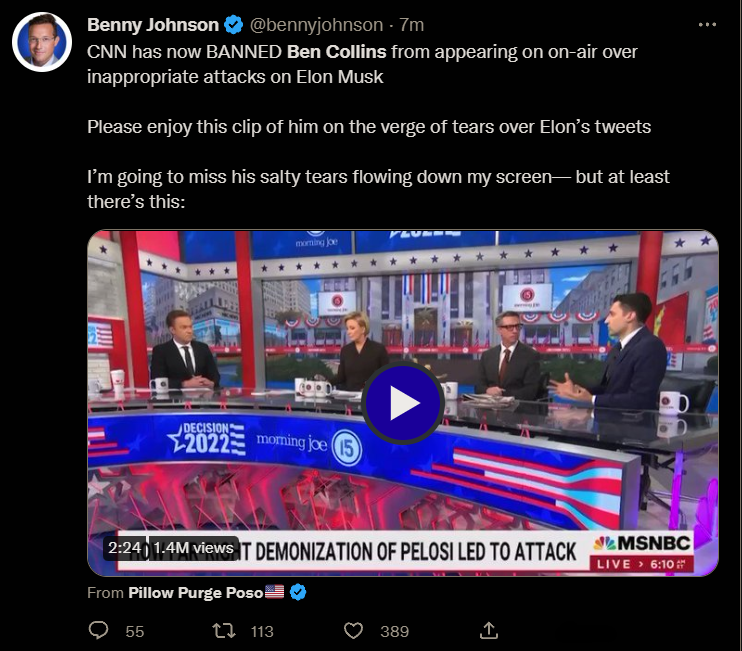The width and height of the screenshot is (742, 651).
Task: Click Benny Johnson's profile avatar
Action: 42,42
